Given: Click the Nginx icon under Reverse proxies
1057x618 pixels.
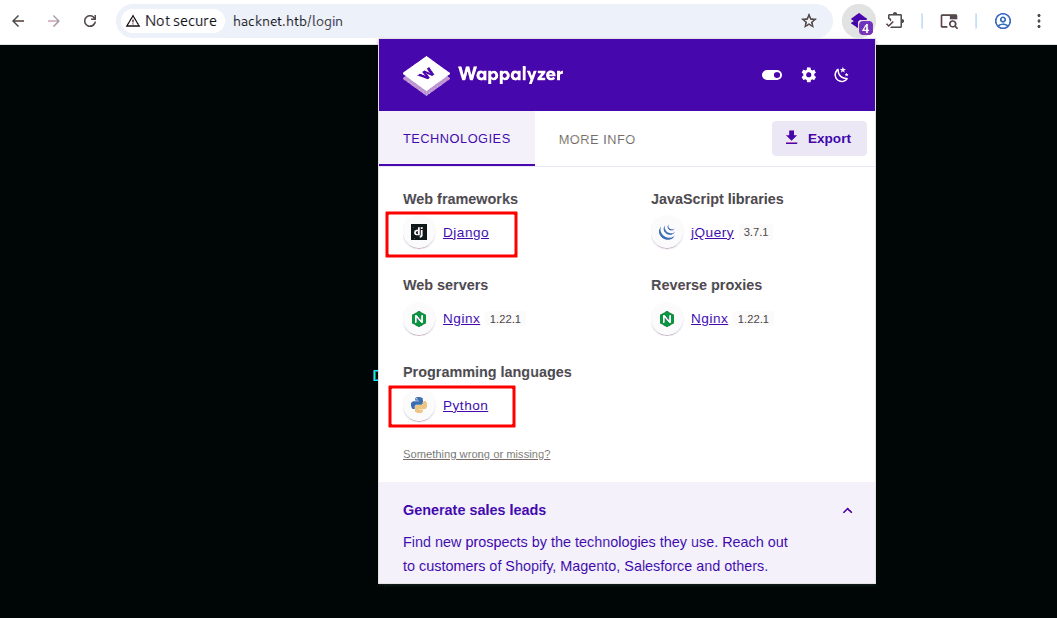Looking at the screenshot, I should (667, 319).
